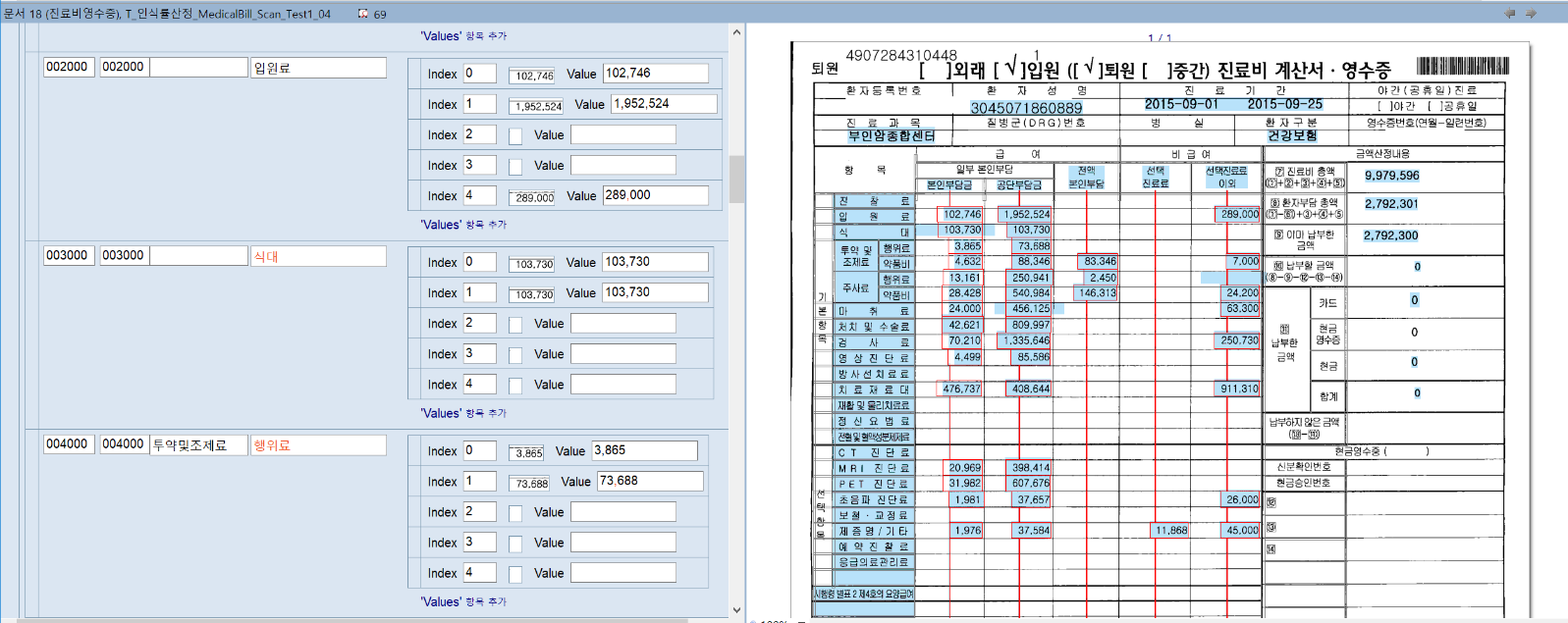Go to the next document with the right arrow
This screenshot has height=623, width=1568.
click(x=1531, y=14)
